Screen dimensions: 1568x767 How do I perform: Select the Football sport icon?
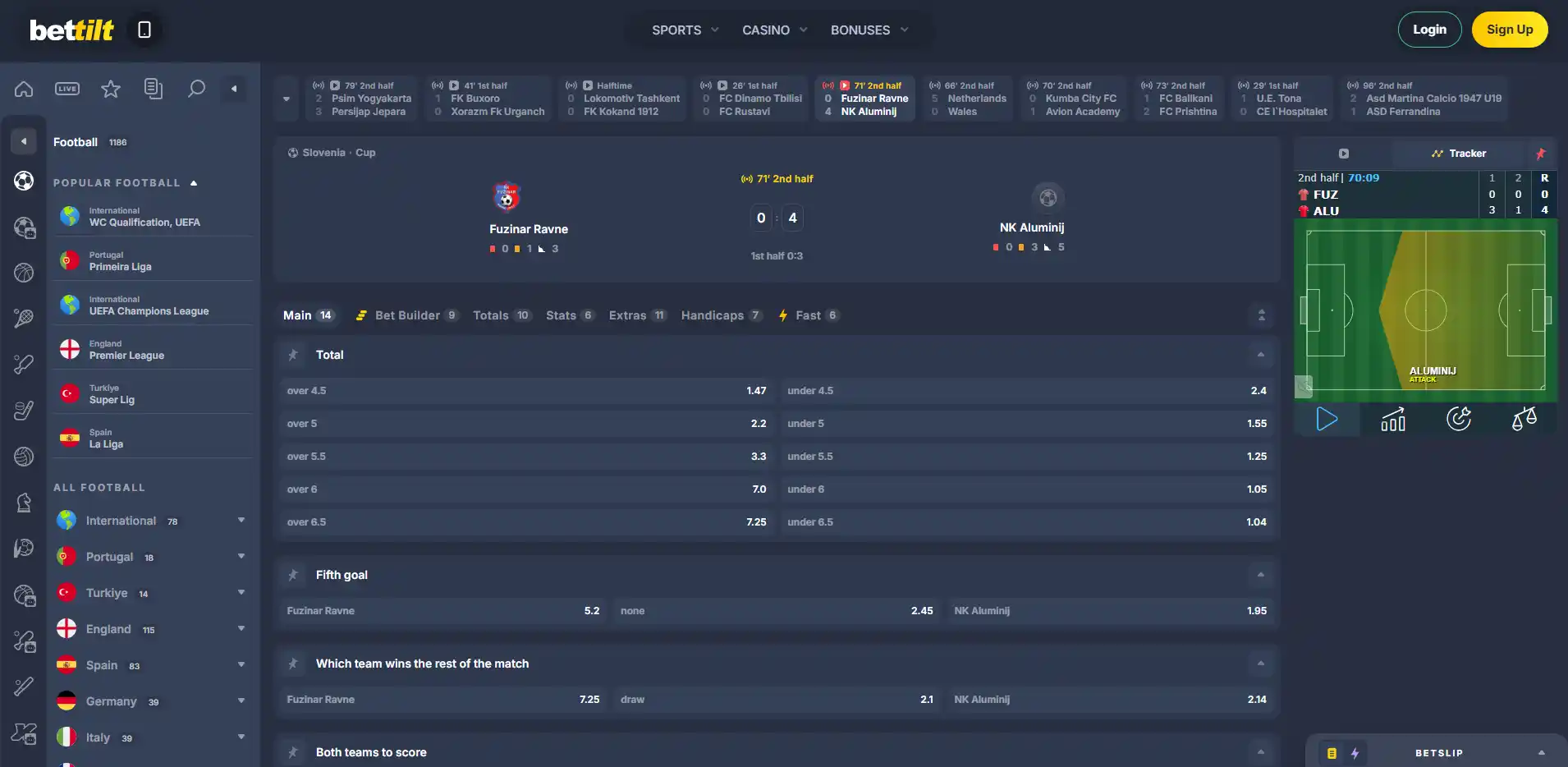(x=24, y=181)
